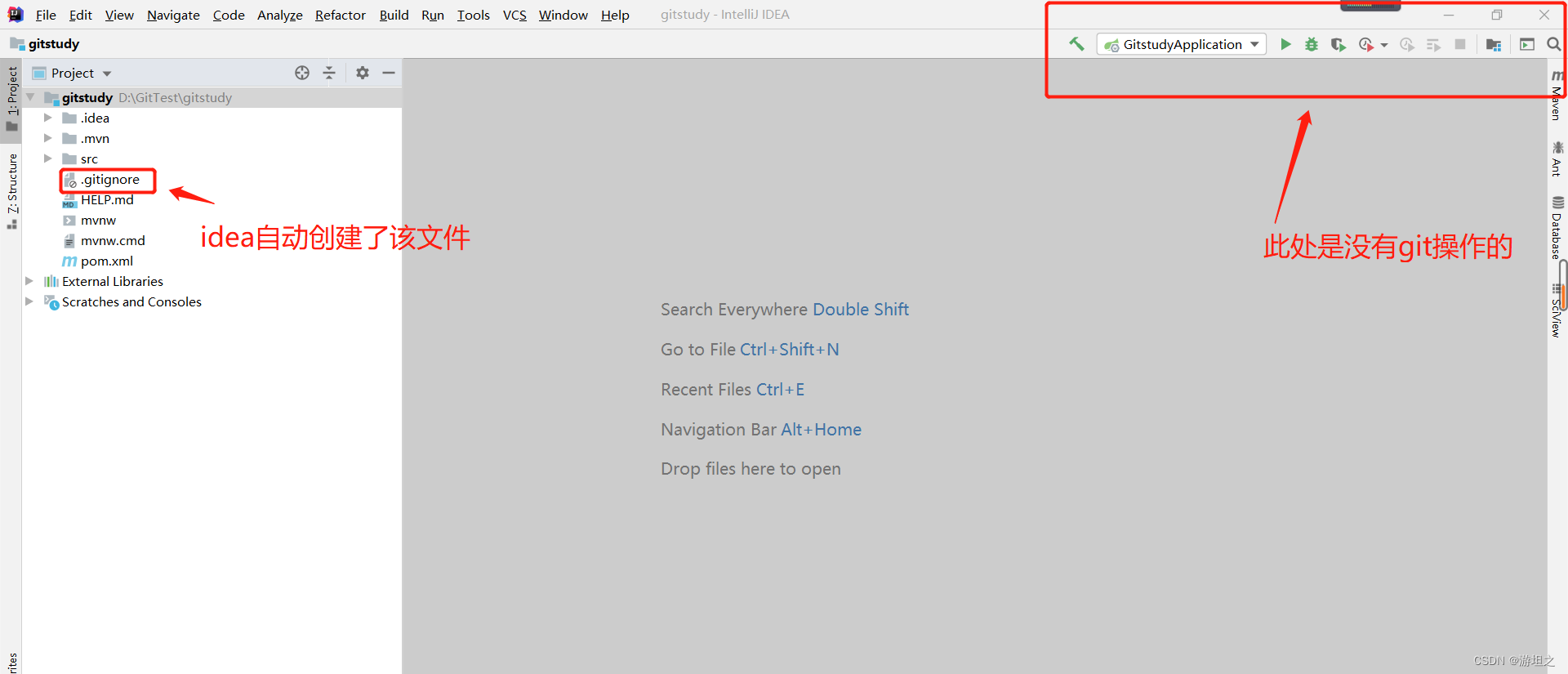This screenshot has width=1568, height=674.
Task: Open the View menu
Action: 119,15
